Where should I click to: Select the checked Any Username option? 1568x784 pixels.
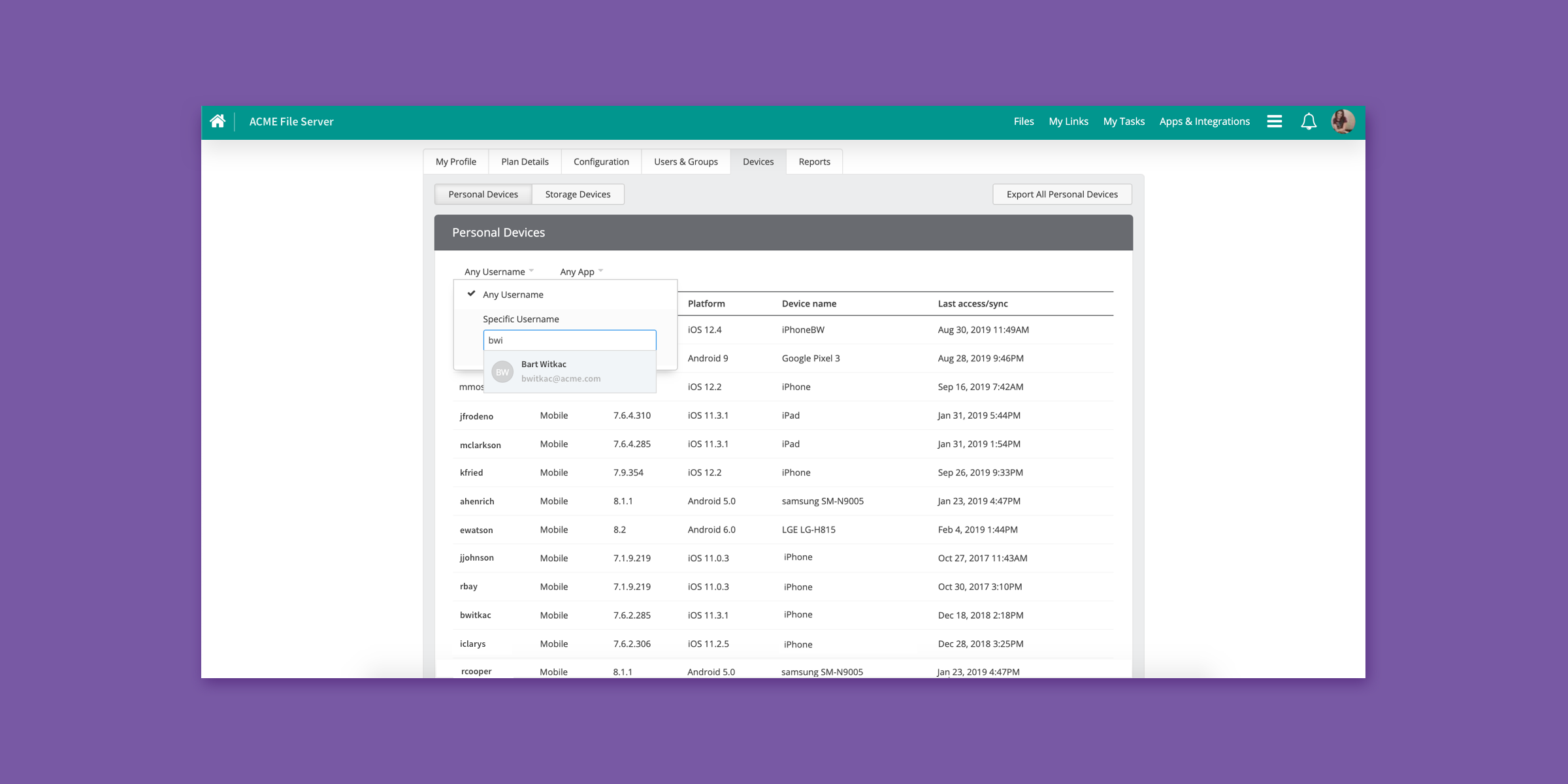coord(513,295)
